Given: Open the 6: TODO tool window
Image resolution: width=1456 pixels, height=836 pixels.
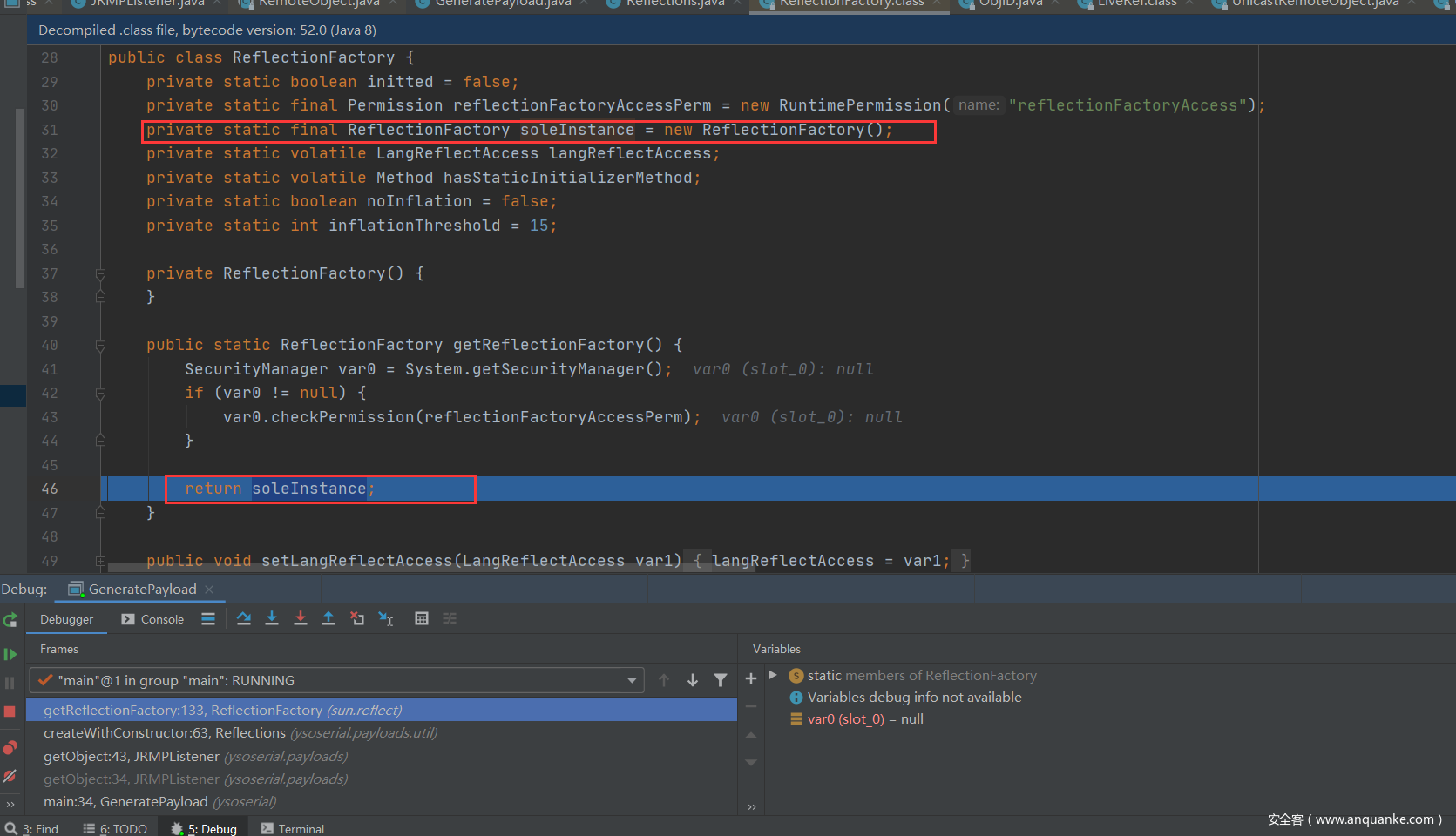Looking at the screenshot, I should [115, 828].
